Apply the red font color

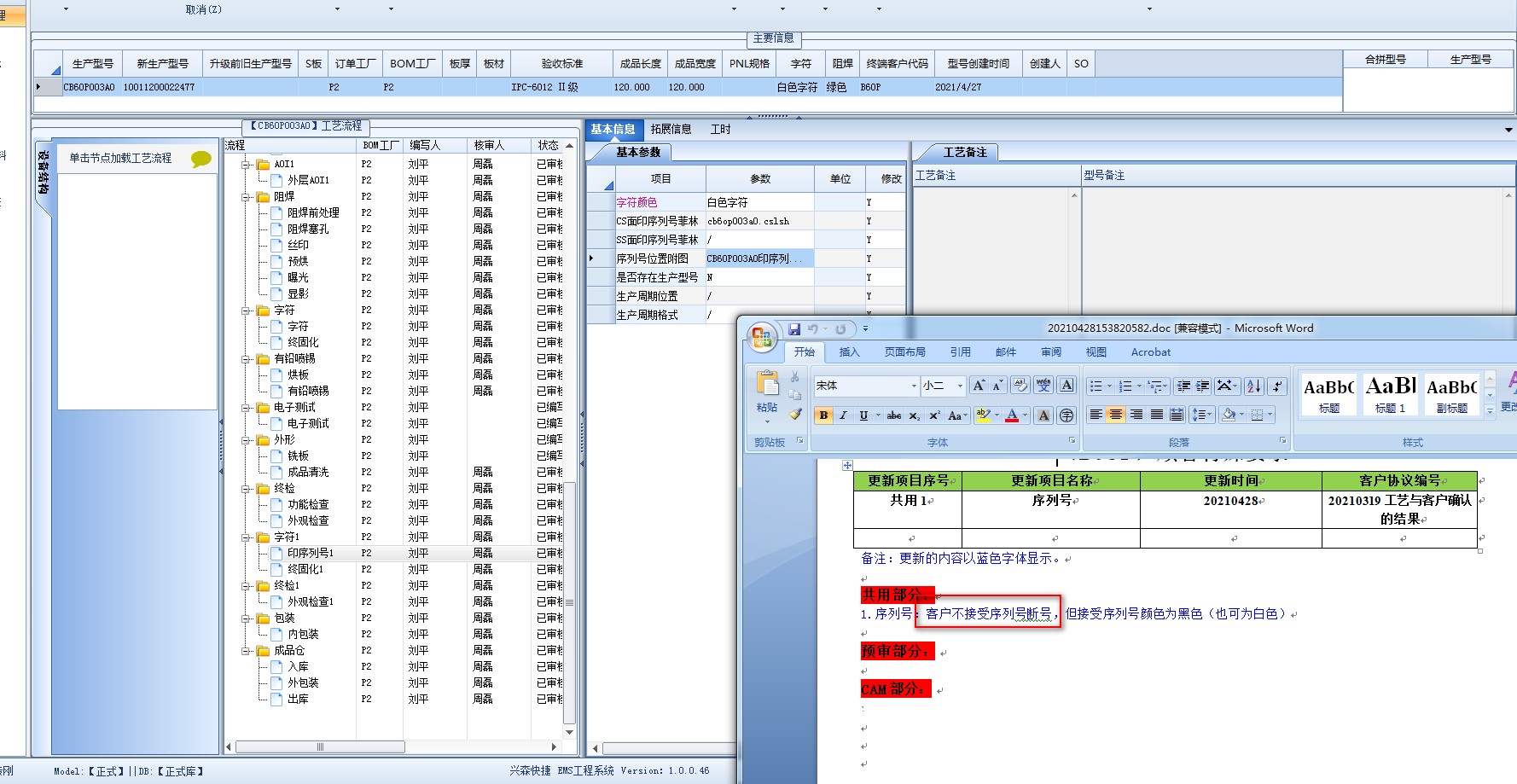[x=1012, y=415]
